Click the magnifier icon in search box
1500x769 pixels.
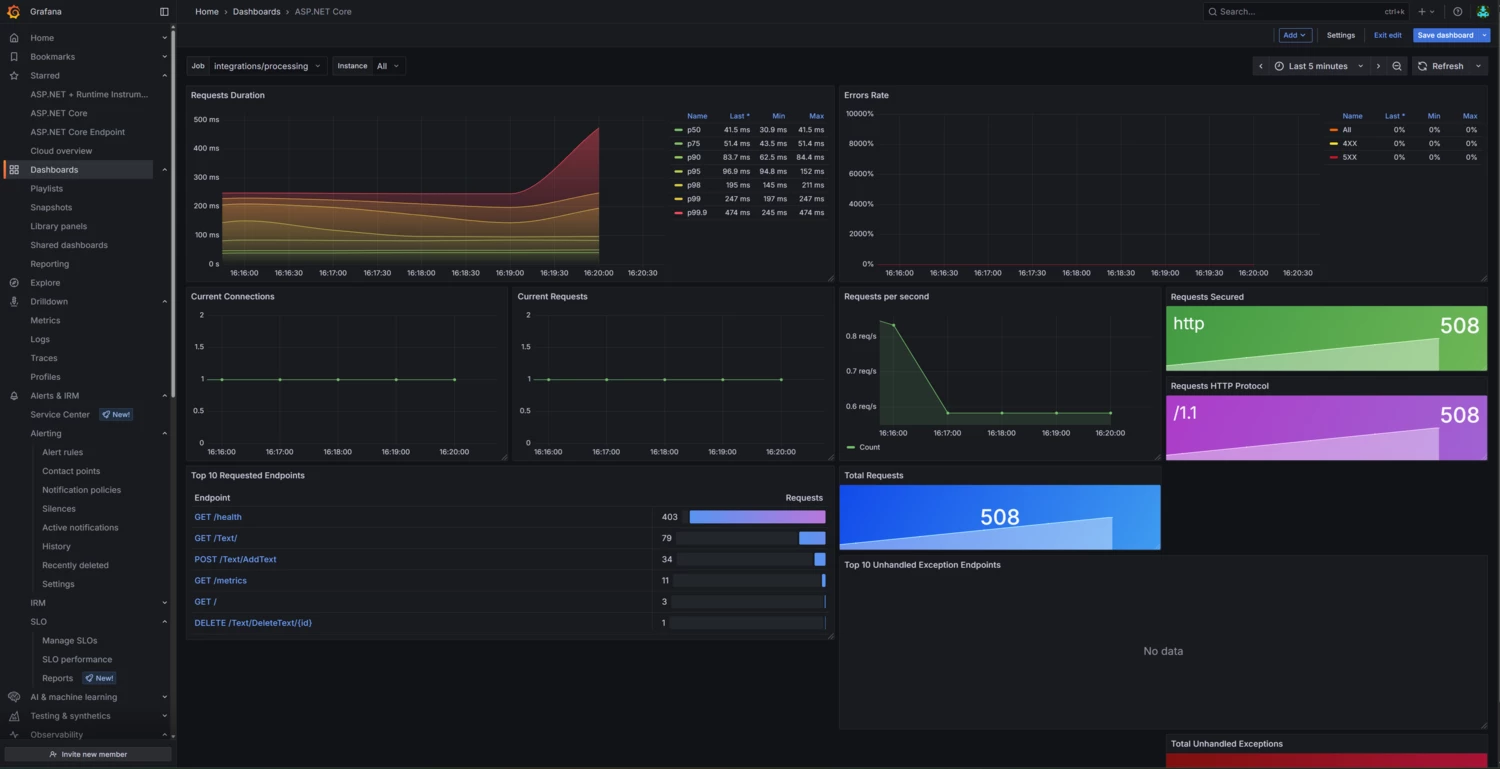tap(1213, 12)
